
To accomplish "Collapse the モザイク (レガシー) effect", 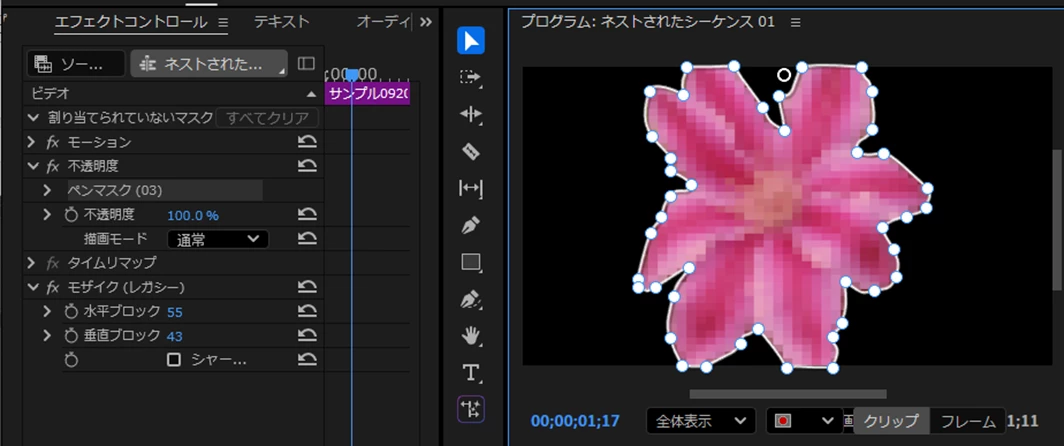I will point(33,287).
